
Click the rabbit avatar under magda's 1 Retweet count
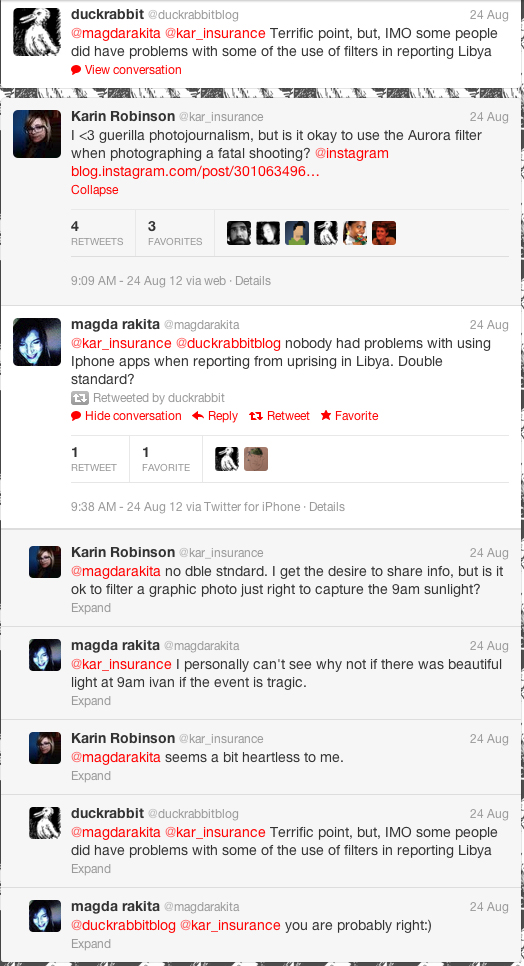[227, 459]
